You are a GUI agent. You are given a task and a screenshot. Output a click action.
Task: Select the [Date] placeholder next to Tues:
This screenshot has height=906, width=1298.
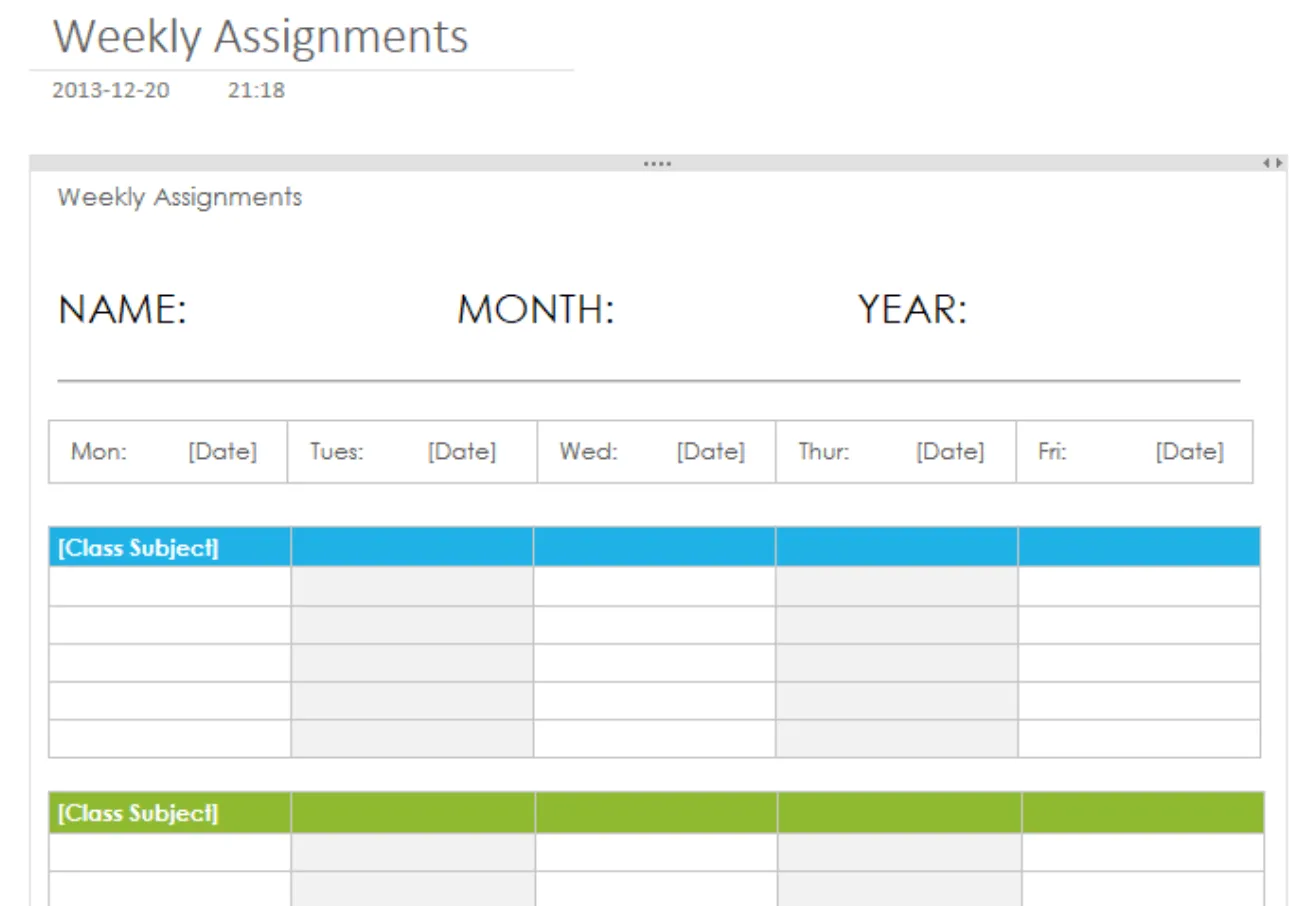(x=462, y=452)
